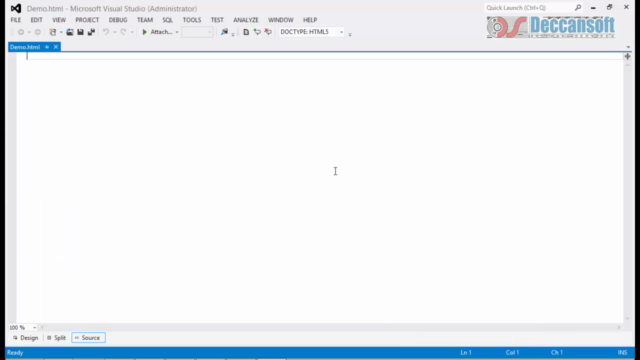
Task: Switch to Source view
Action: tap(89, 338)
